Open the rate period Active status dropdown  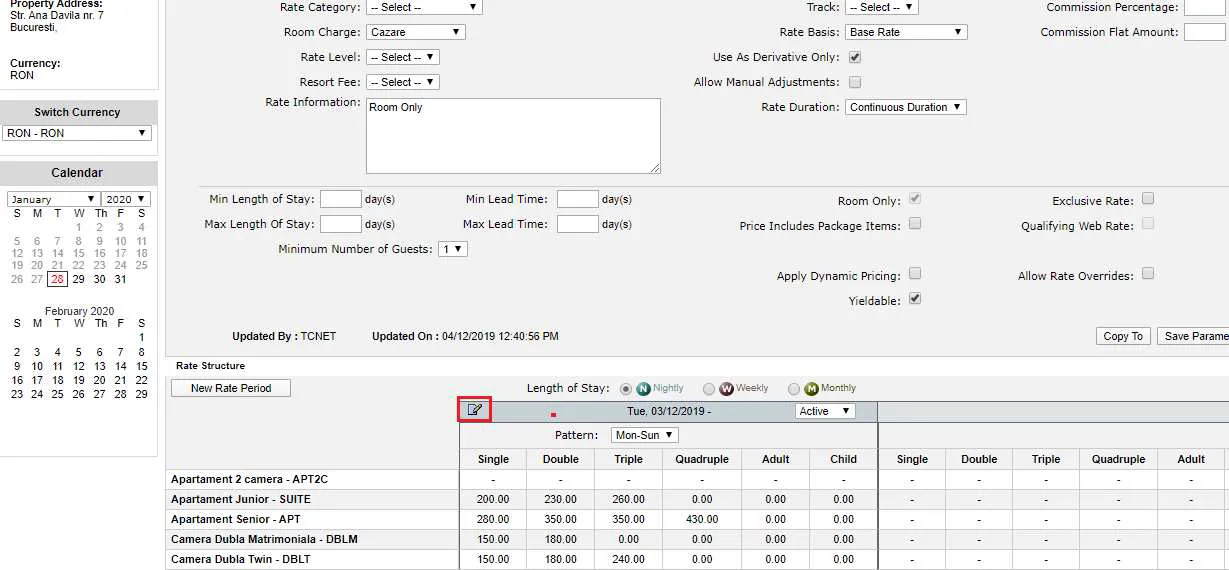[825, 411]
